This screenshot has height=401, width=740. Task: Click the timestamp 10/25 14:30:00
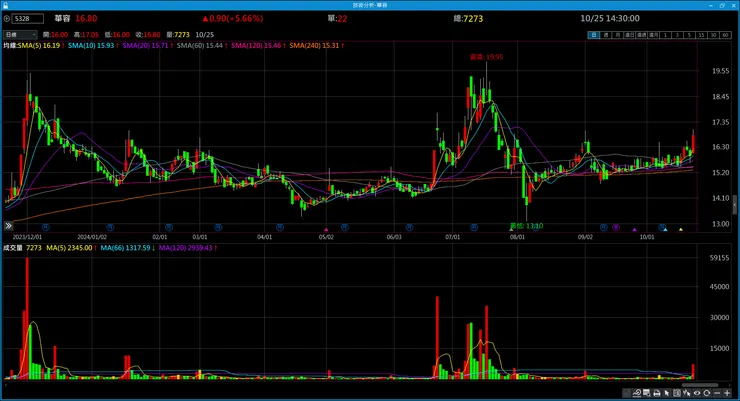pyautogui.click(x=610, y=19)
